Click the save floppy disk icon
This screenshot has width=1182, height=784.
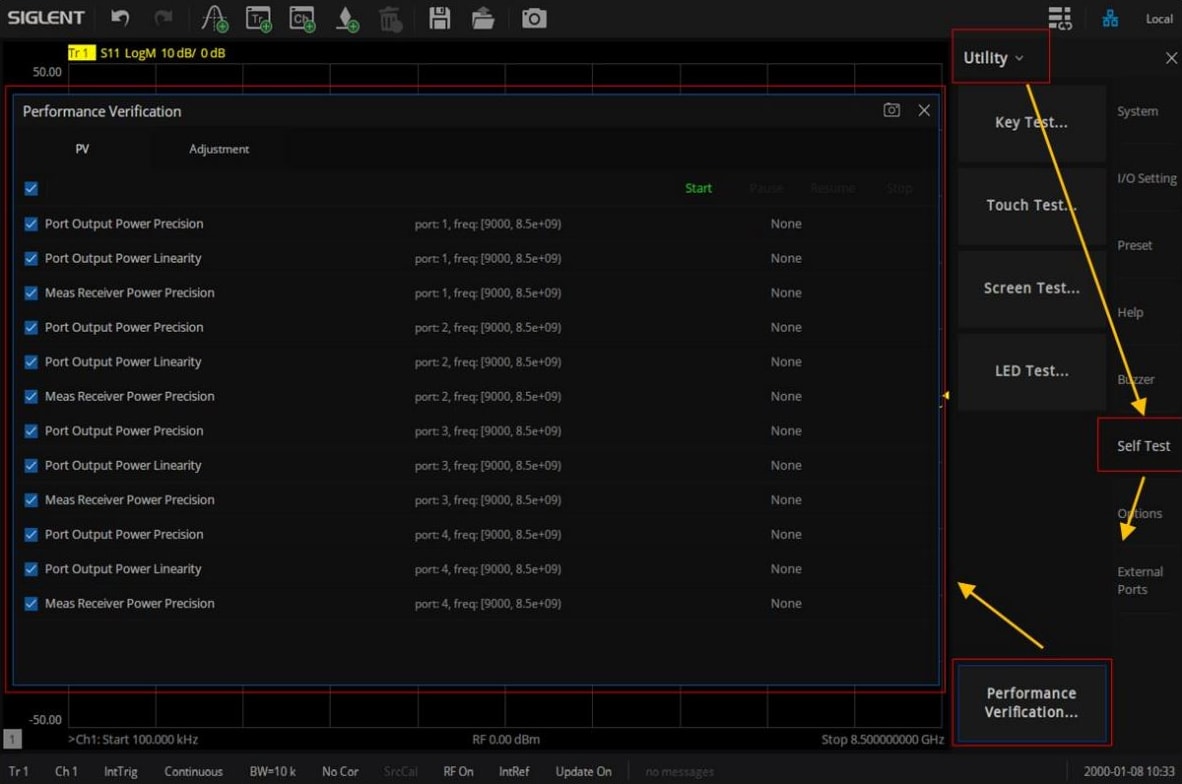439,18
